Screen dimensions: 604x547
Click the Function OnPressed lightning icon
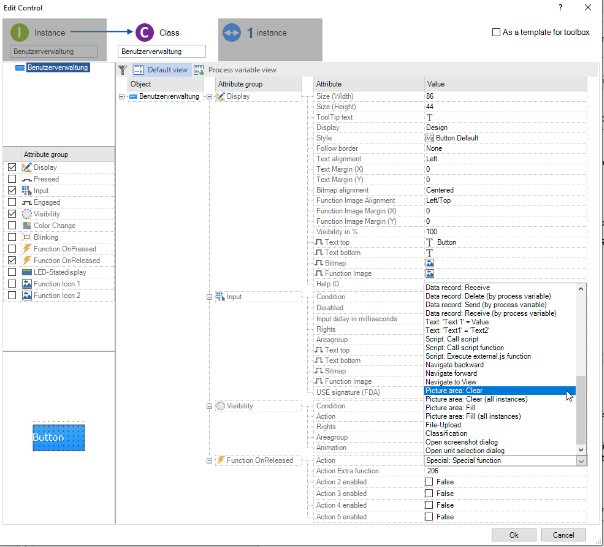(27, 249)
